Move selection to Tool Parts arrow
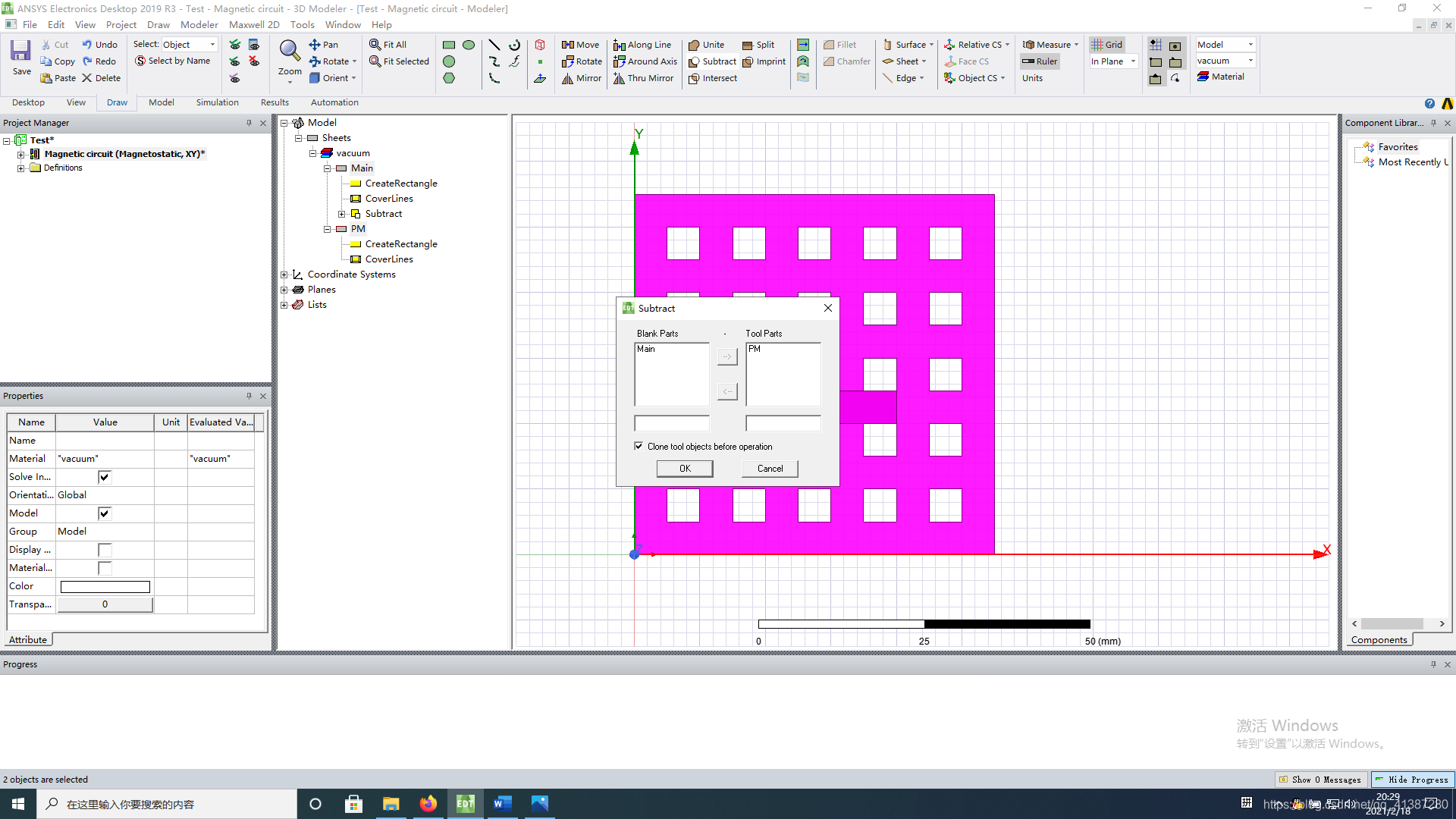1456x819 pixels. tap(727, 356)
